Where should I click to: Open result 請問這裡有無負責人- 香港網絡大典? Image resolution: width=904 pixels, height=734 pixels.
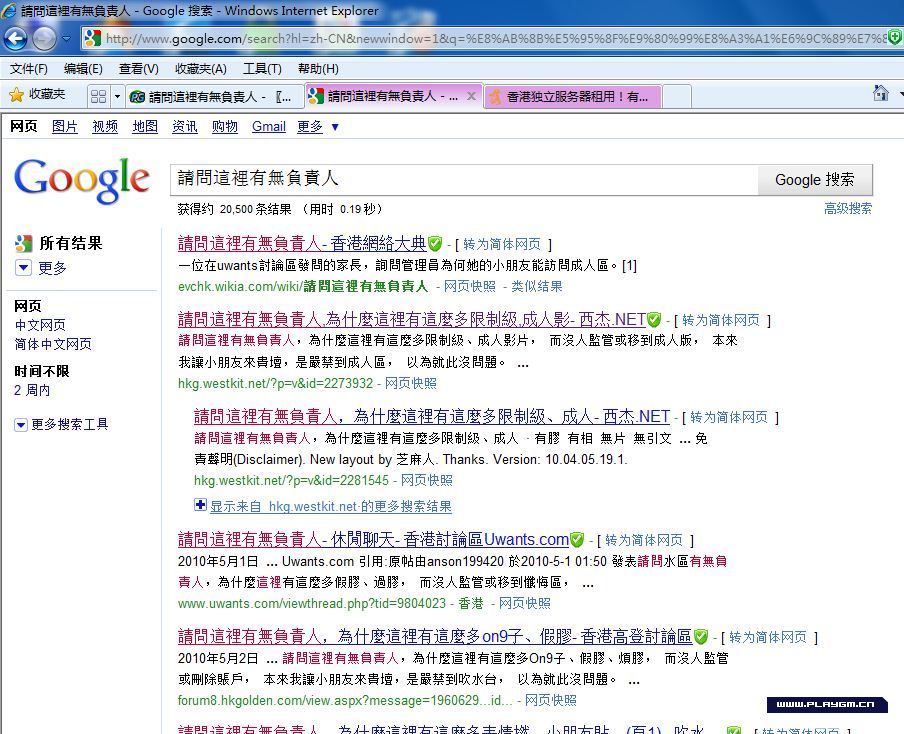(x=302, y=243)
